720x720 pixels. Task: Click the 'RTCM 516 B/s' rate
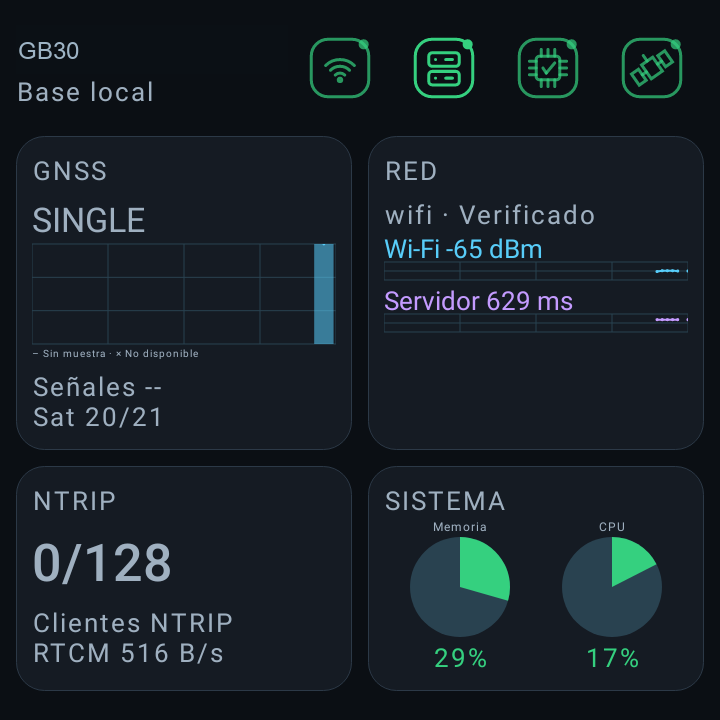tap(129, 653)
